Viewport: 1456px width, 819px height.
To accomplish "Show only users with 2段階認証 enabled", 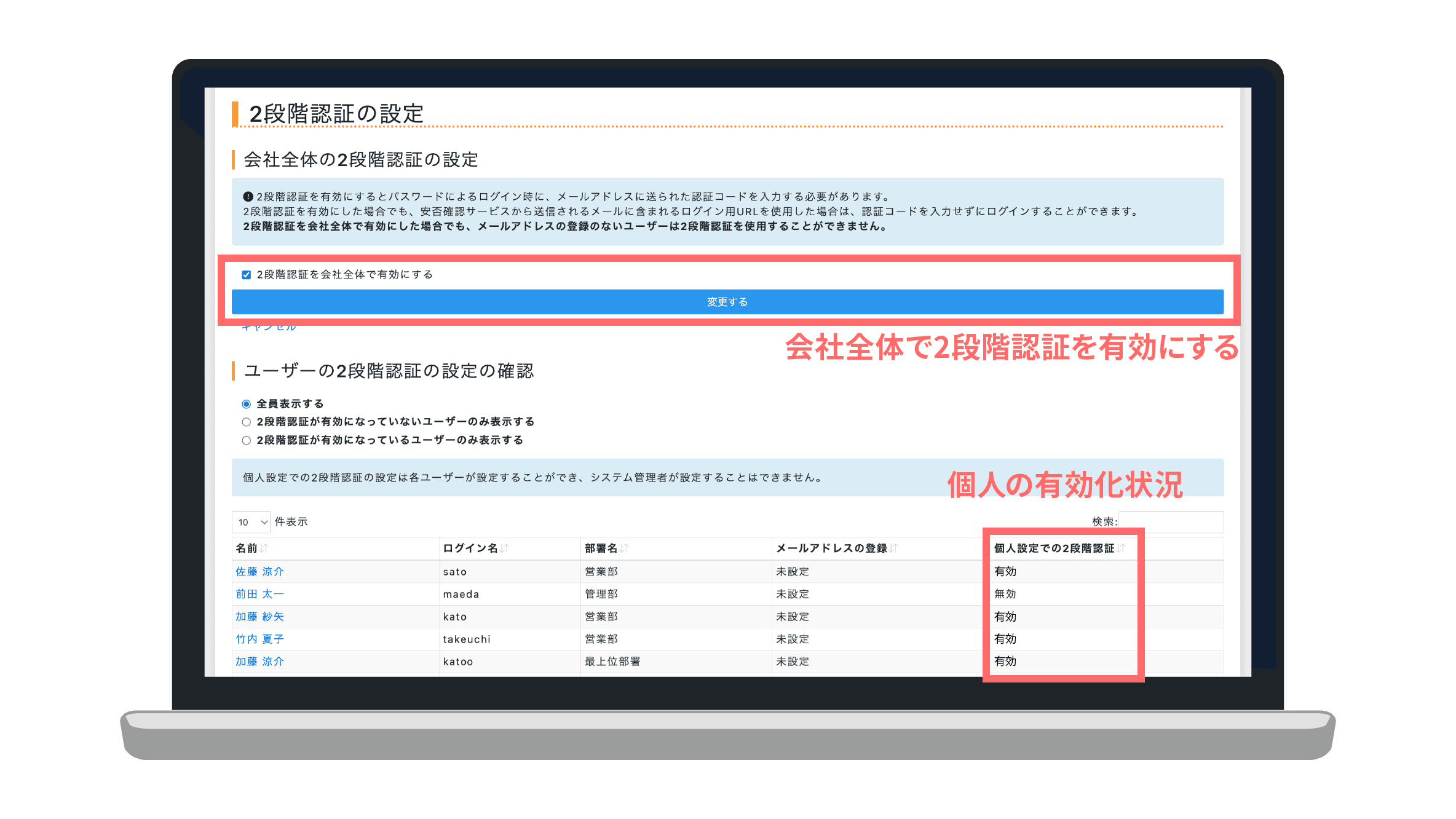I will click(x=245, y=440).
